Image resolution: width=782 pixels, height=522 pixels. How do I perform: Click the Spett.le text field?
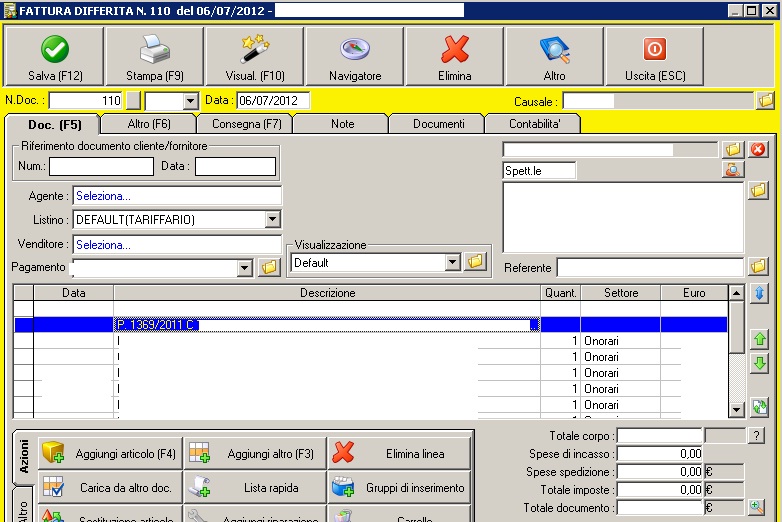[x=539, y=171]
